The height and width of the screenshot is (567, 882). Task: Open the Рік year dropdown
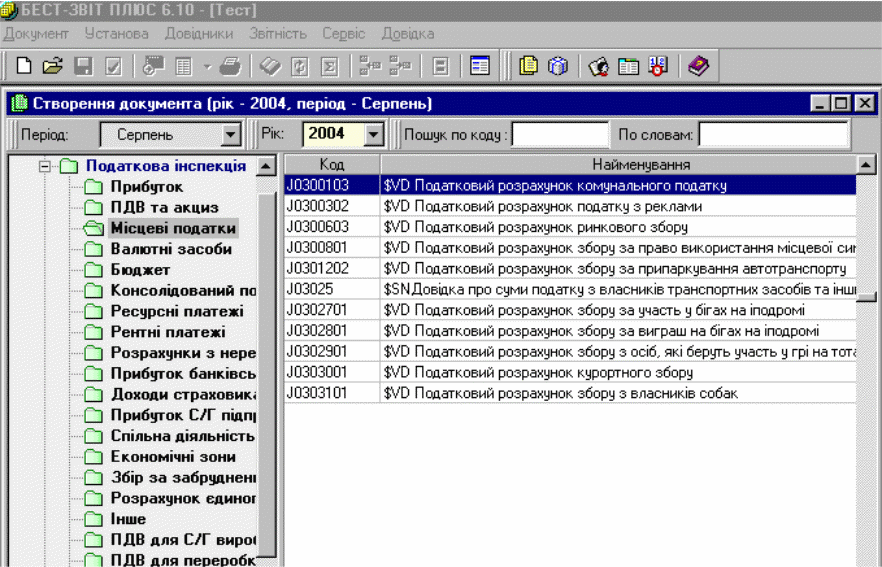[x=375, y=134]
